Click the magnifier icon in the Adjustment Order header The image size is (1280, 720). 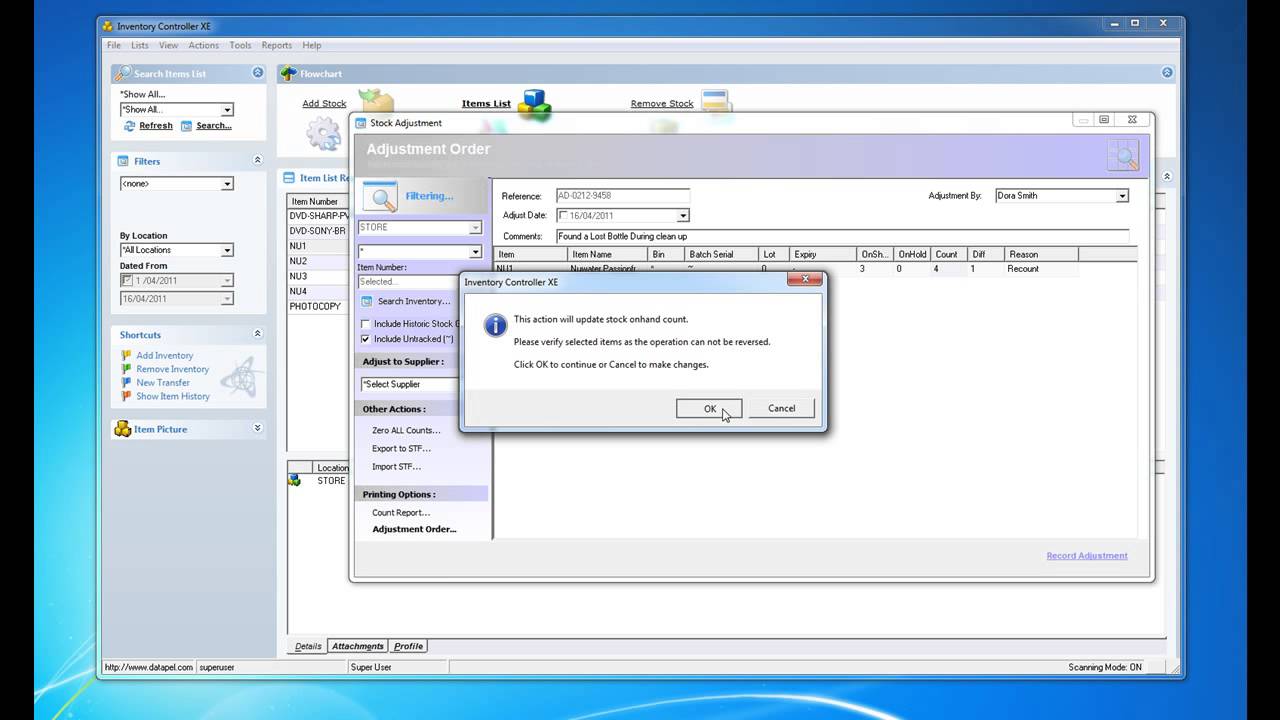click(x=1123, y=156)
